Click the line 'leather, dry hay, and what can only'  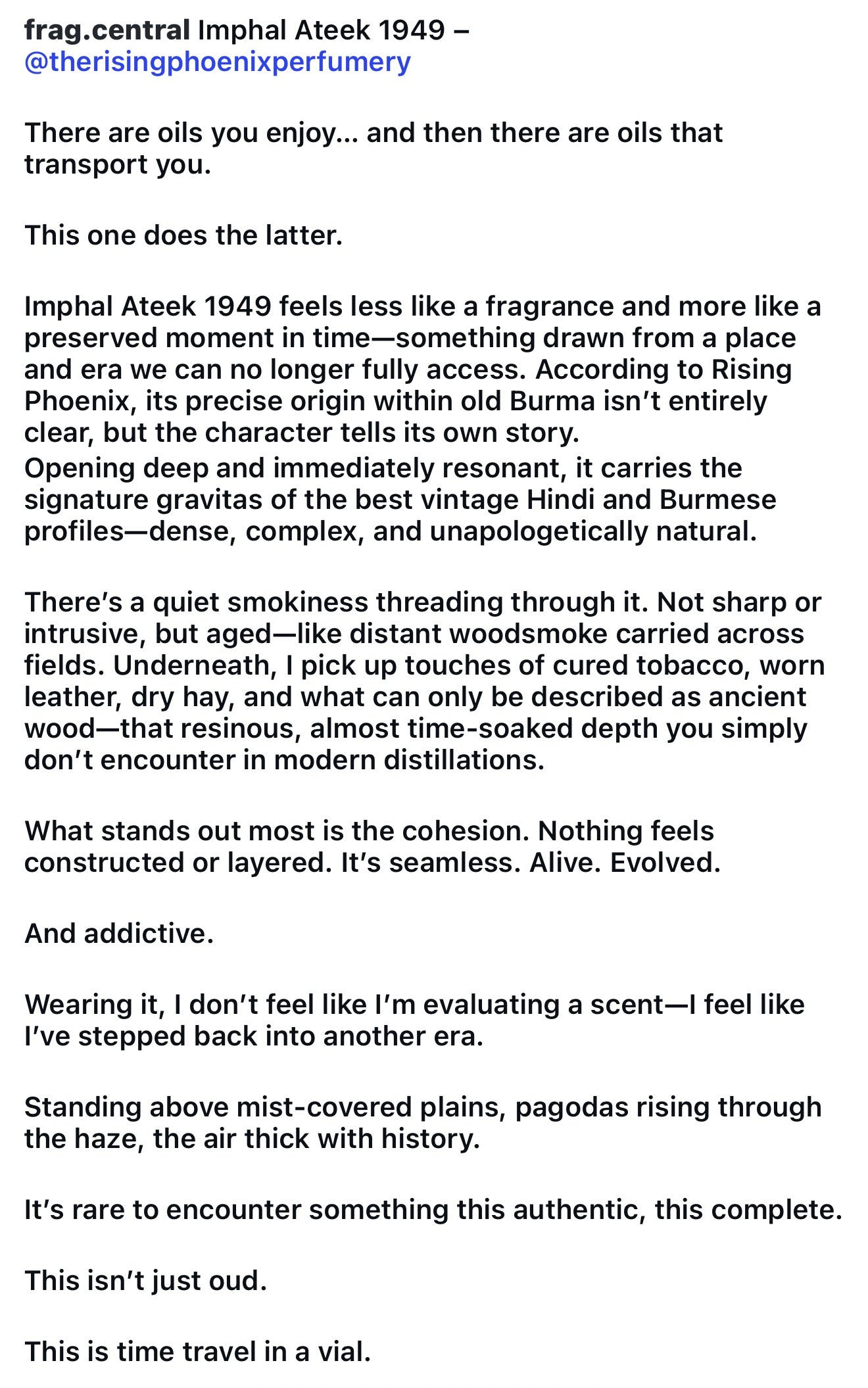(415, 697)
